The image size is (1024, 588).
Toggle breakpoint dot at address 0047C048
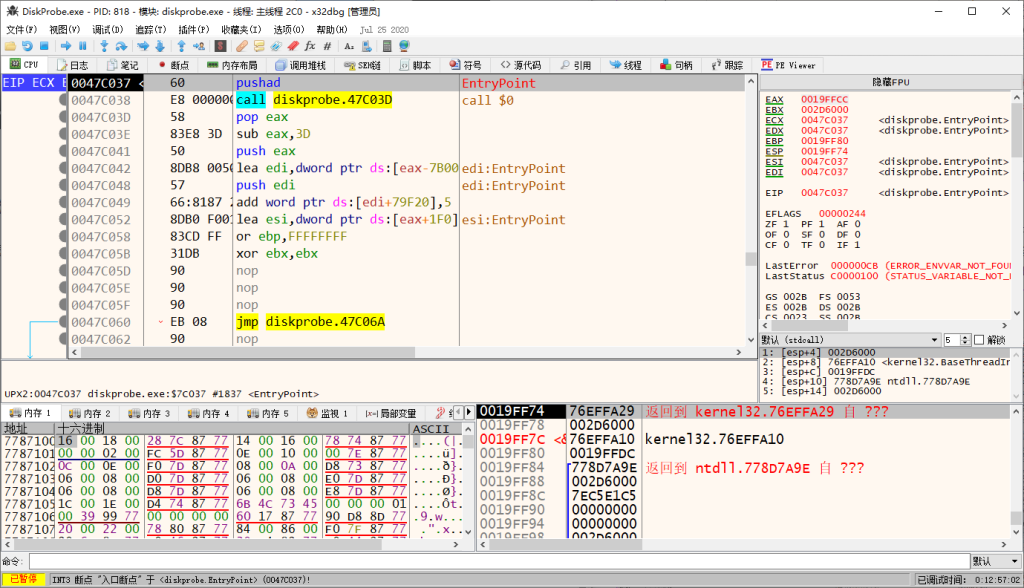pos(63,186)
